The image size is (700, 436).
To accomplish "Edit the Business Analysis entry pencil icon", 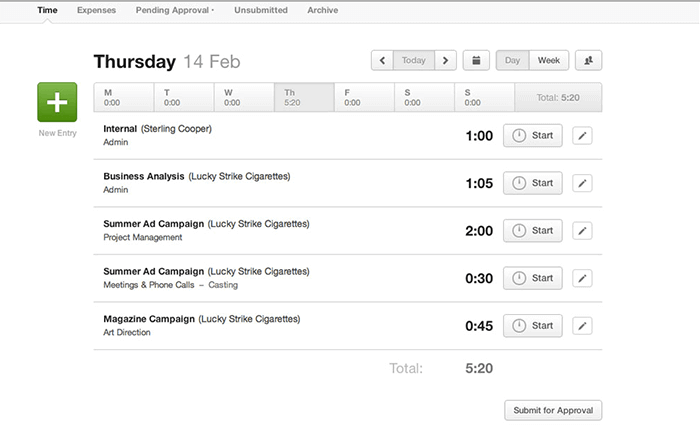I will 583,183.
